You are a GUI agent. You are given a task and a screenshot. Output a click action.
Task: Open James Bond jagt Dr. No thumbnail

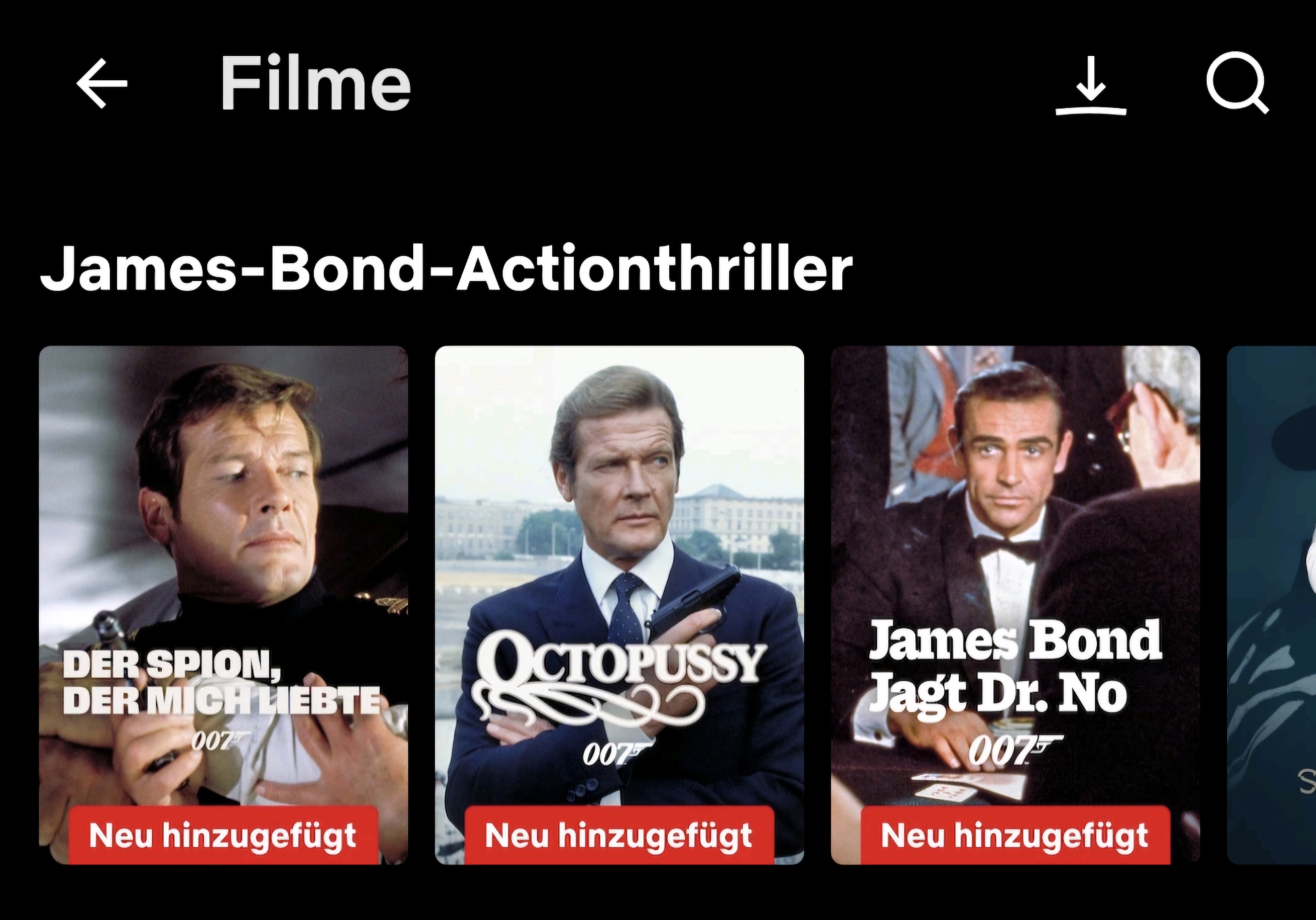1015,605
